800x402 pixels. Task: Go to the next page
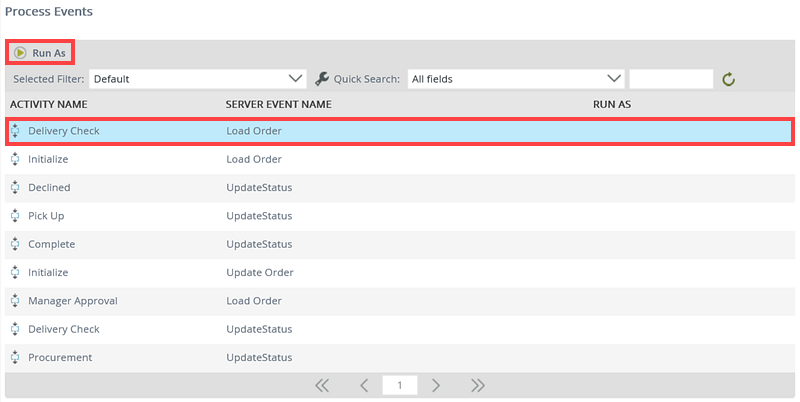coord(436,385)
